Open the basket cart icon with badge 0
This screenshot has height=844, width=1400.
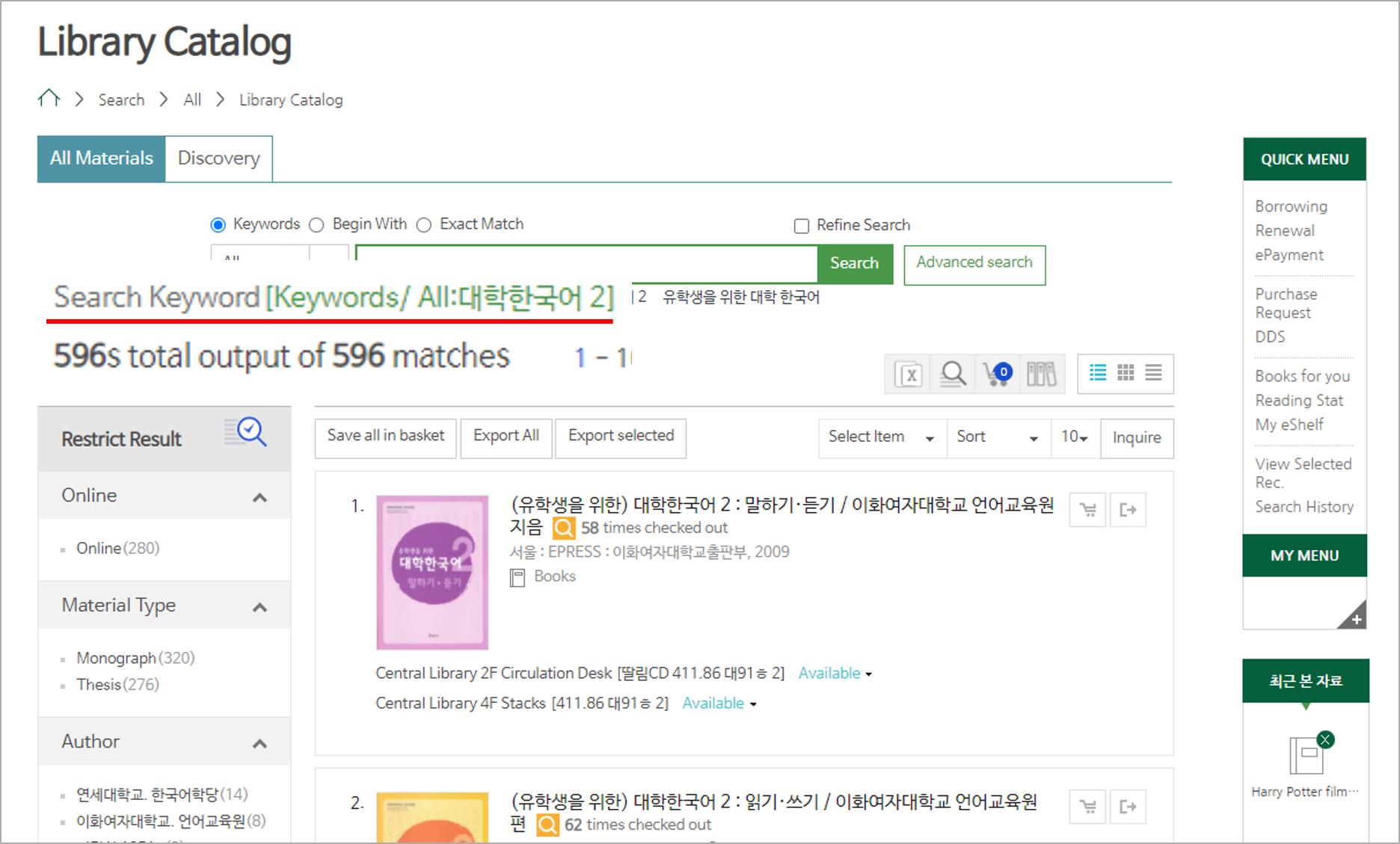(x=998, y=373)
